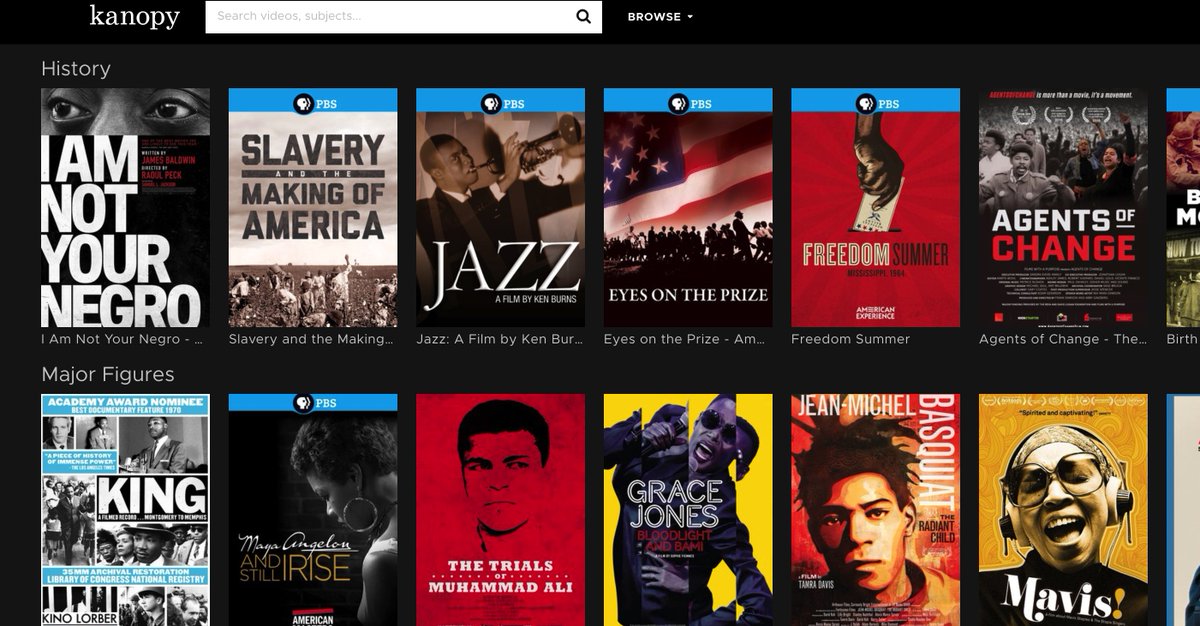Click 'Eyes on the Prize' title link
1200x626 pixels.
[x=686, y=339]
